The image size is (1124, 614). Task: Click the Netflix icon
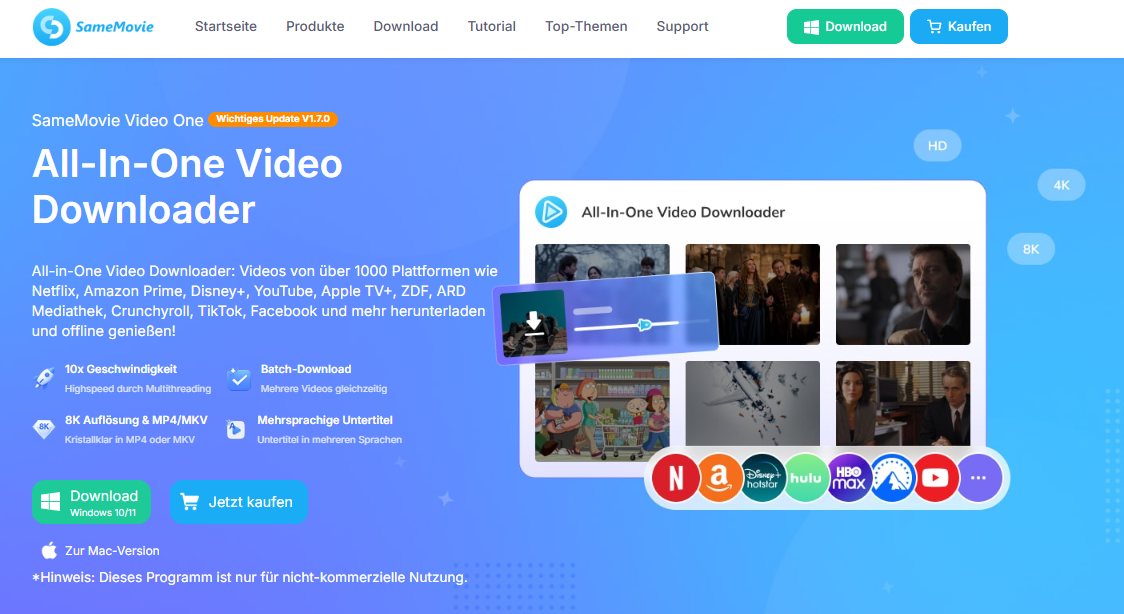(675, 477)
